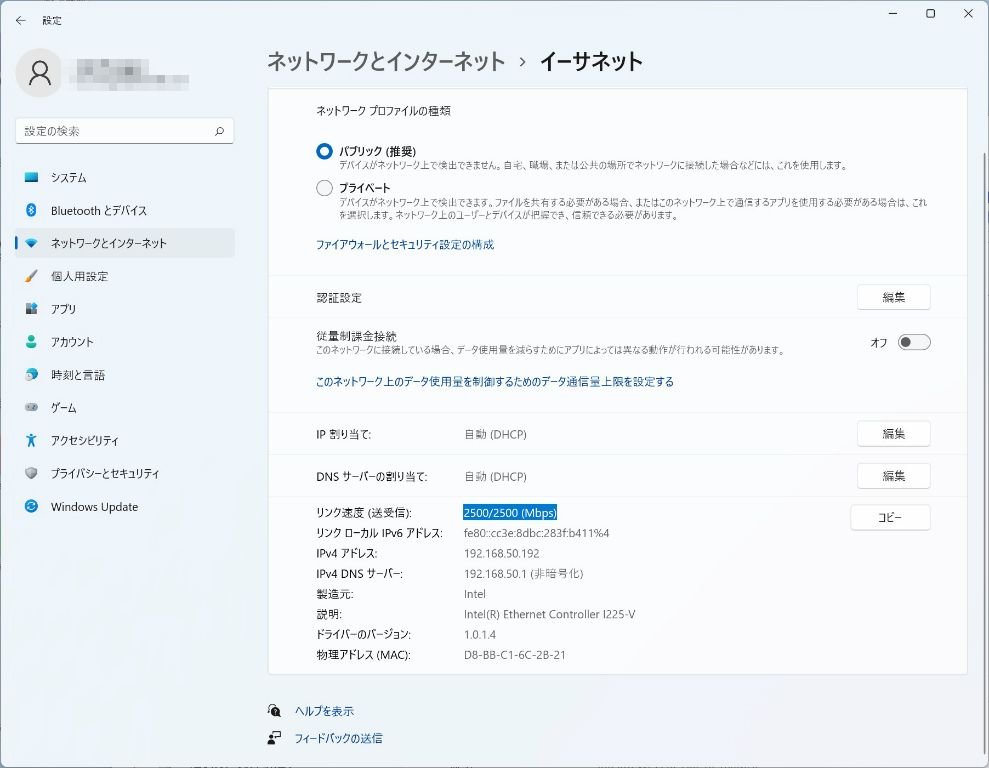This screenshot has width=989, height=768.
Task: Click 編集 for DNS サーバーの割り当て
Action: (x=893, y=476)
